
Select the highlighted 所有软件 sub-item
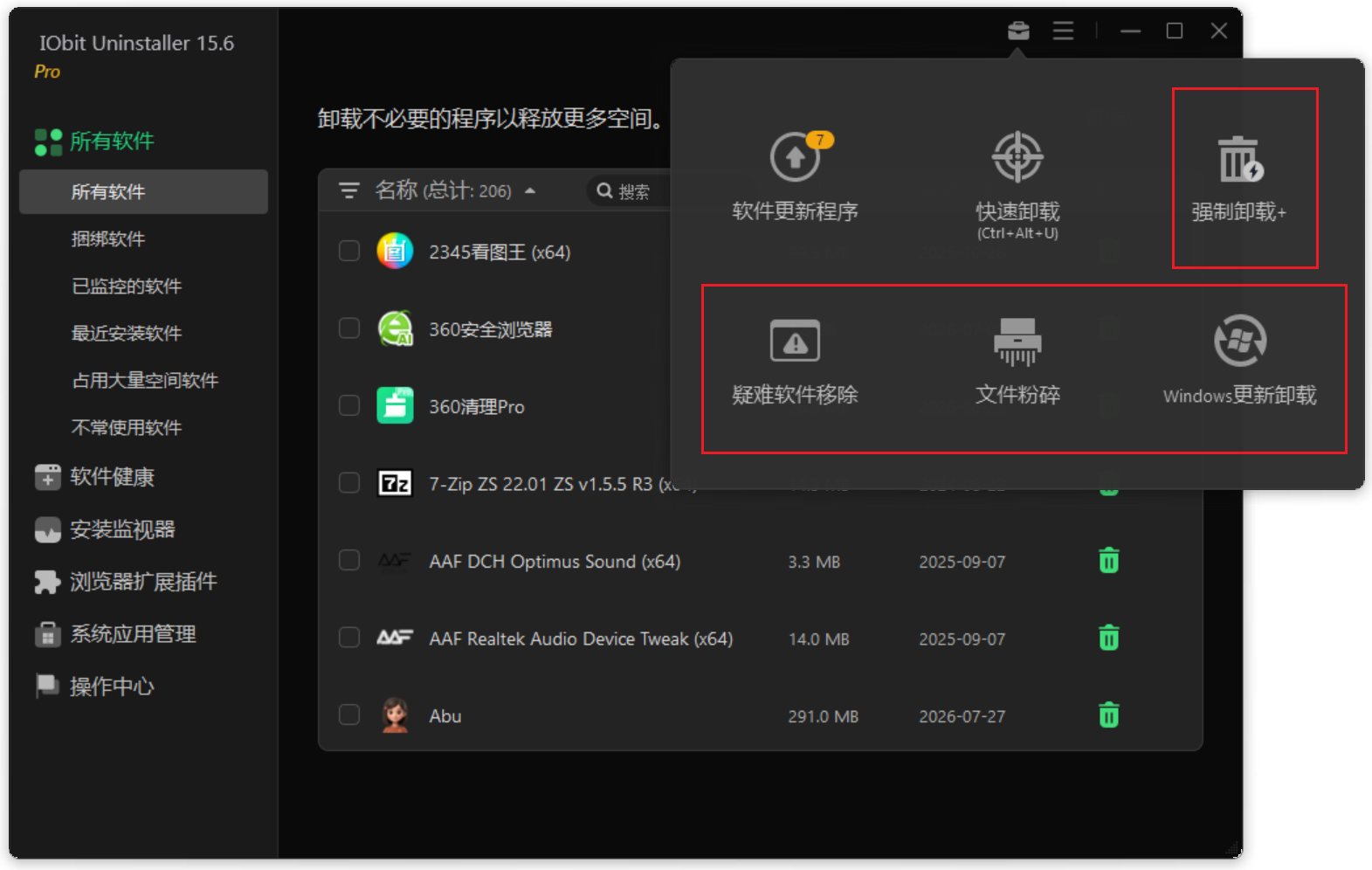[143, 191]
